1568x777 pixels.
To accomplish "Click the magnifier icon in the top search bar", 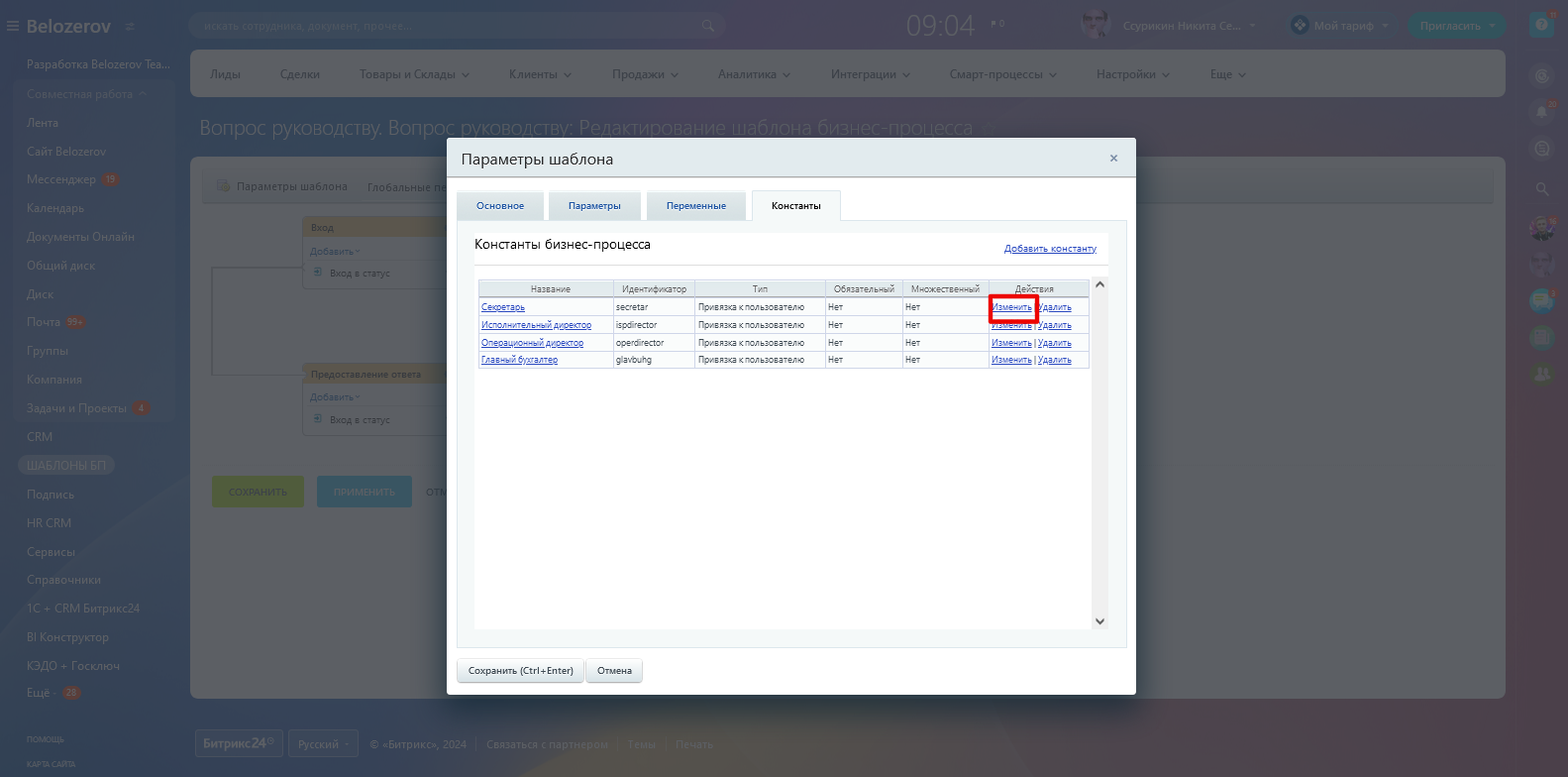I will pos(707,26).
